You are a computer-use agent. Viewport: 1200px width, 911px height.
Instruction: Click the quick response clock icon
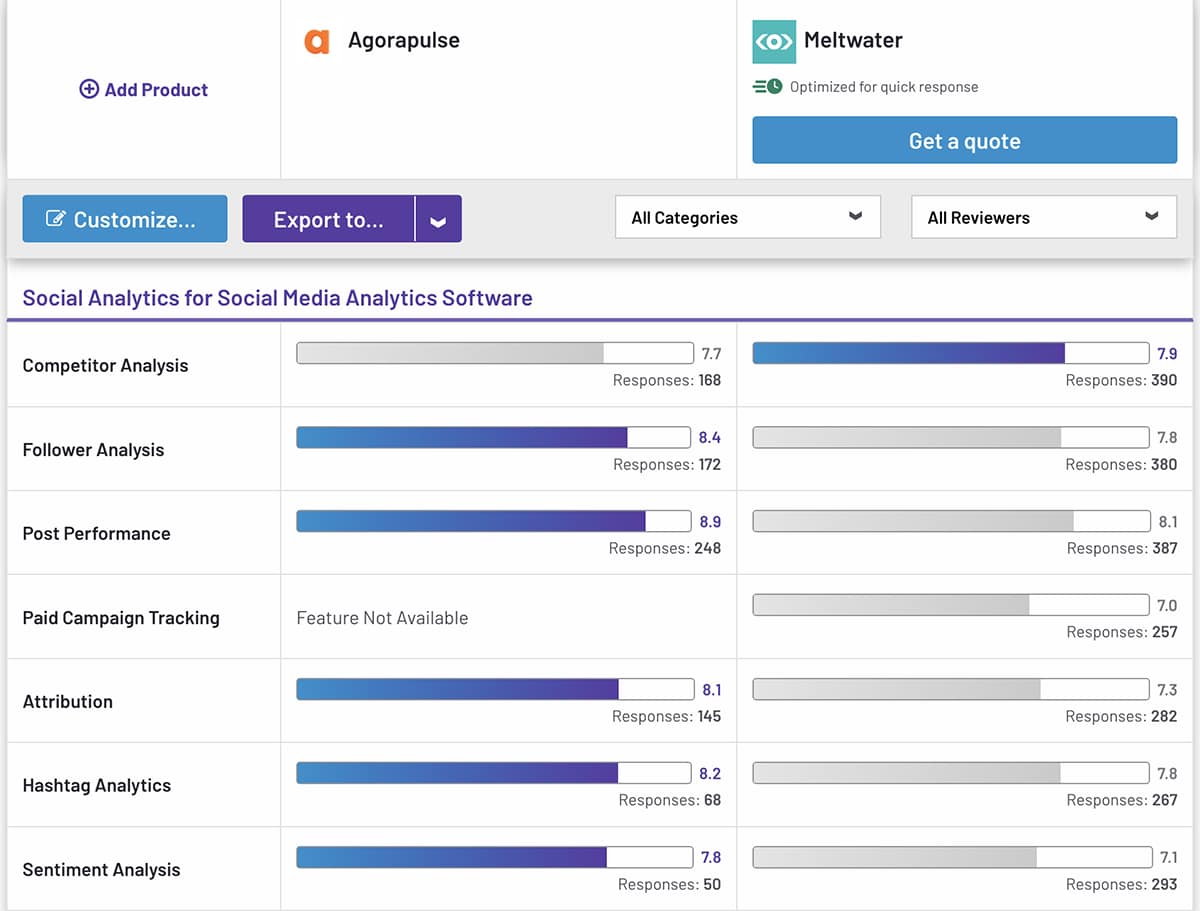767,87
